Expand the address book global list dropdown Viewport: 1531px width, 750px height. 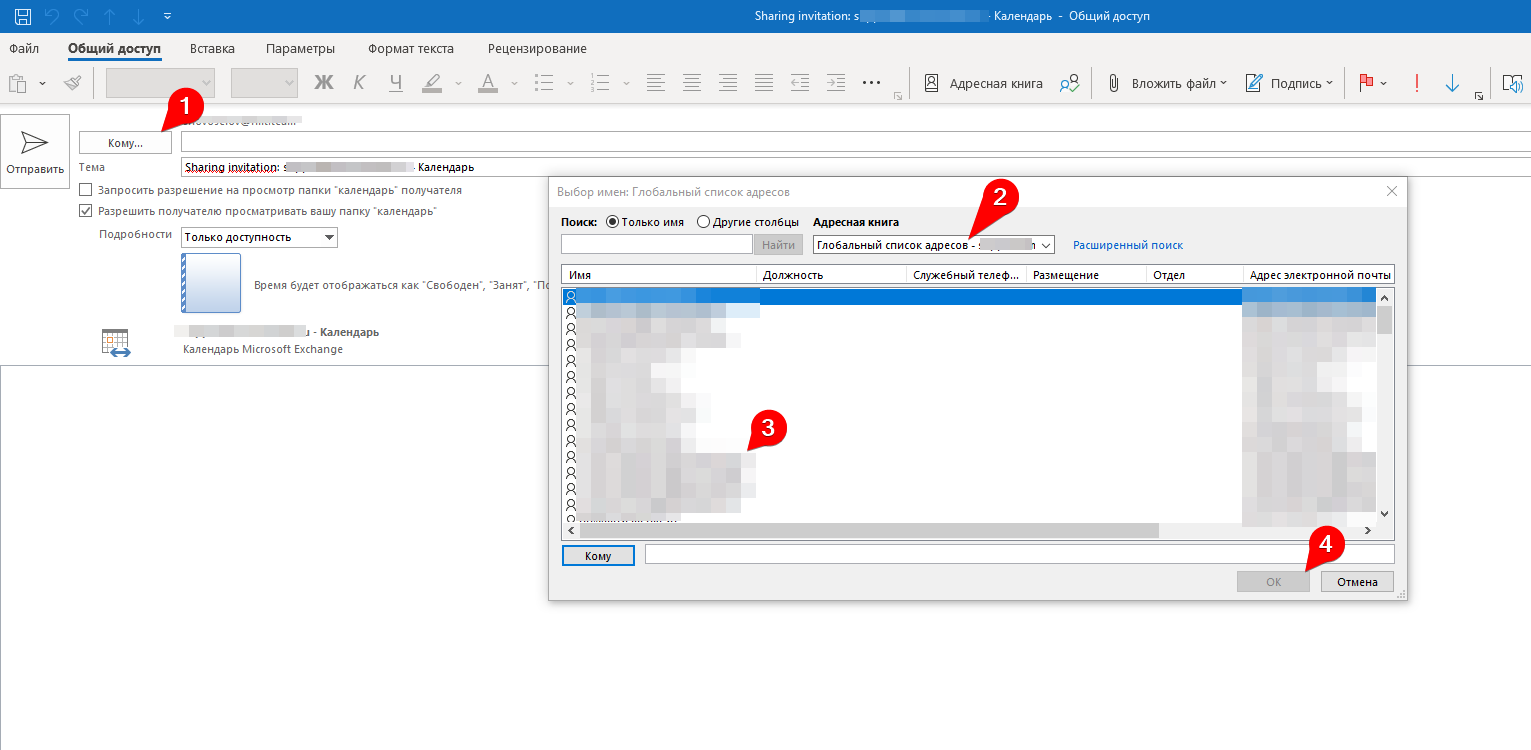point(1046,245)
